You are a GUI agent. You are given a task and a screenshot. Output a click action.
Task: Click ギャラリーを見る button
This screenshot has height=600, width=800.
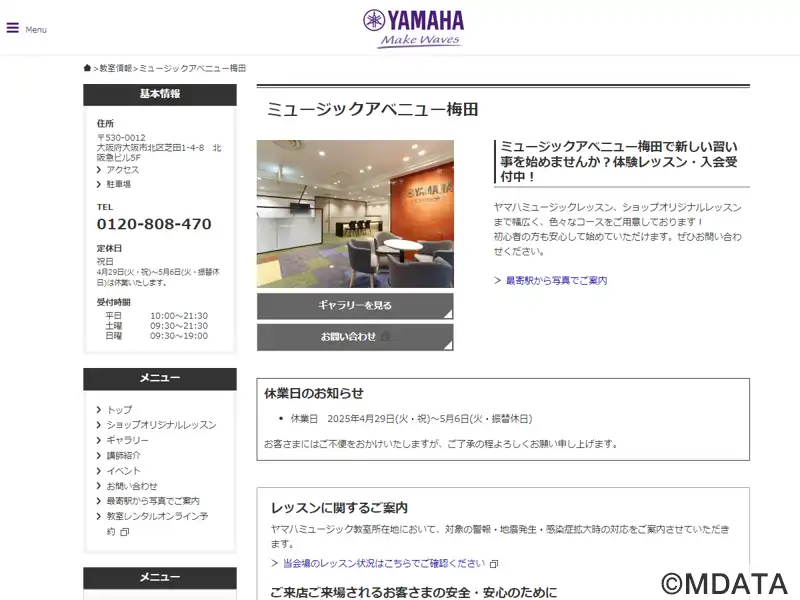click(355, 306)
